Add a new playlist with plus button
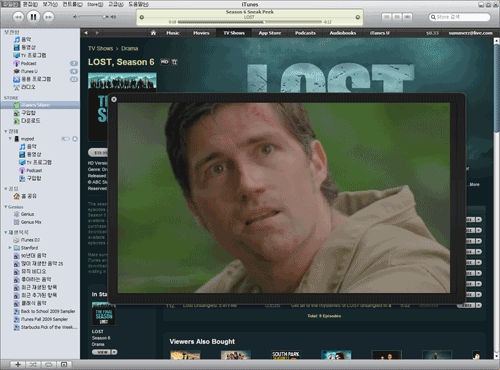This screenshot has width=500, height=370. (x=18, y=364)
